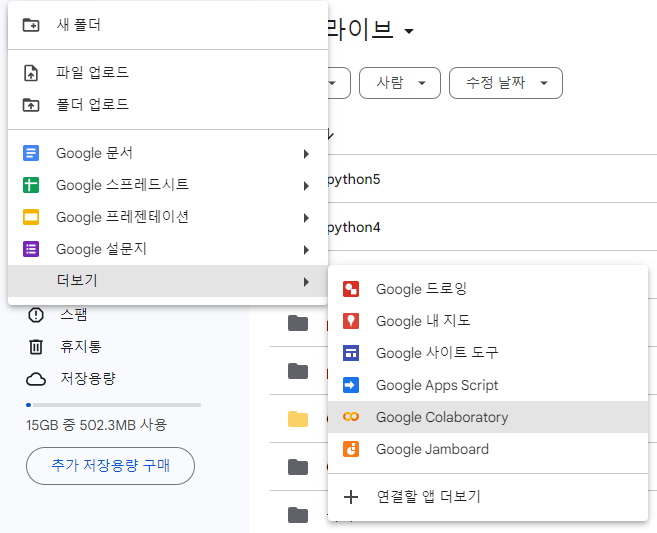657x533 pixels.
Task: Click the 더보기 submenu arrow
Action: pyautogui.click(x=306, y=282)
